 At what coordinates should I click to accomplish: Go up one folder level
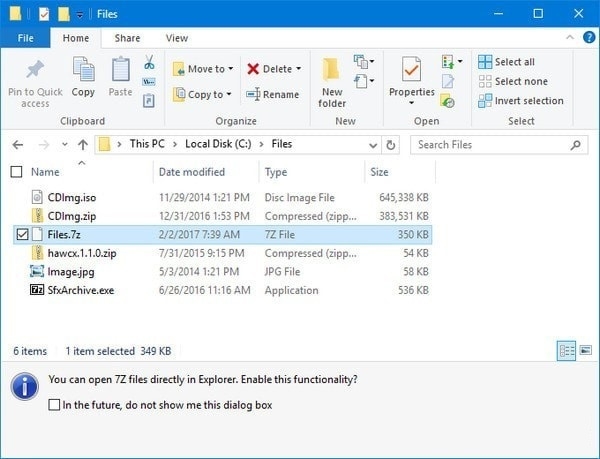click(x=83, y=145)
